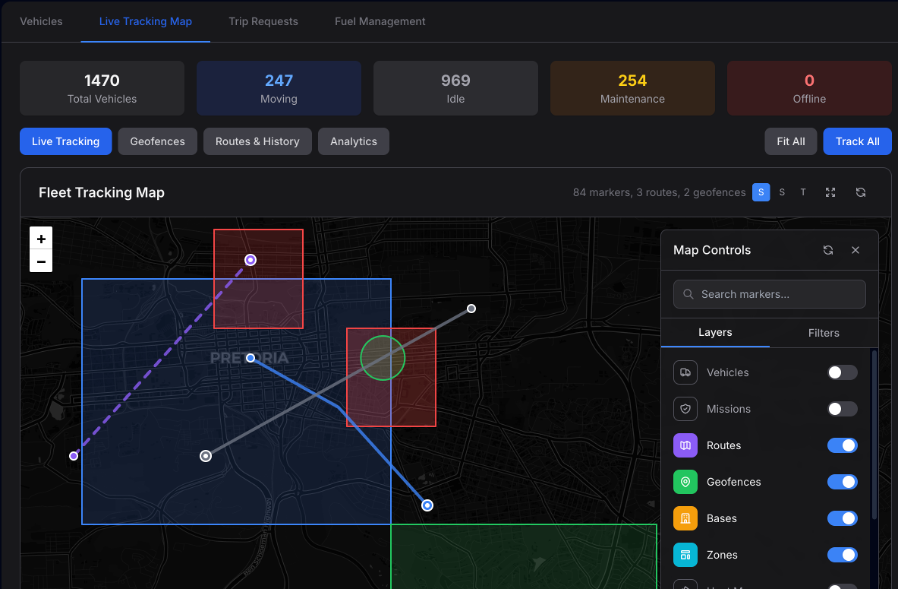Click the Fit All button
898x590 pixels.
pyautogui.click(x=790, y=141)
